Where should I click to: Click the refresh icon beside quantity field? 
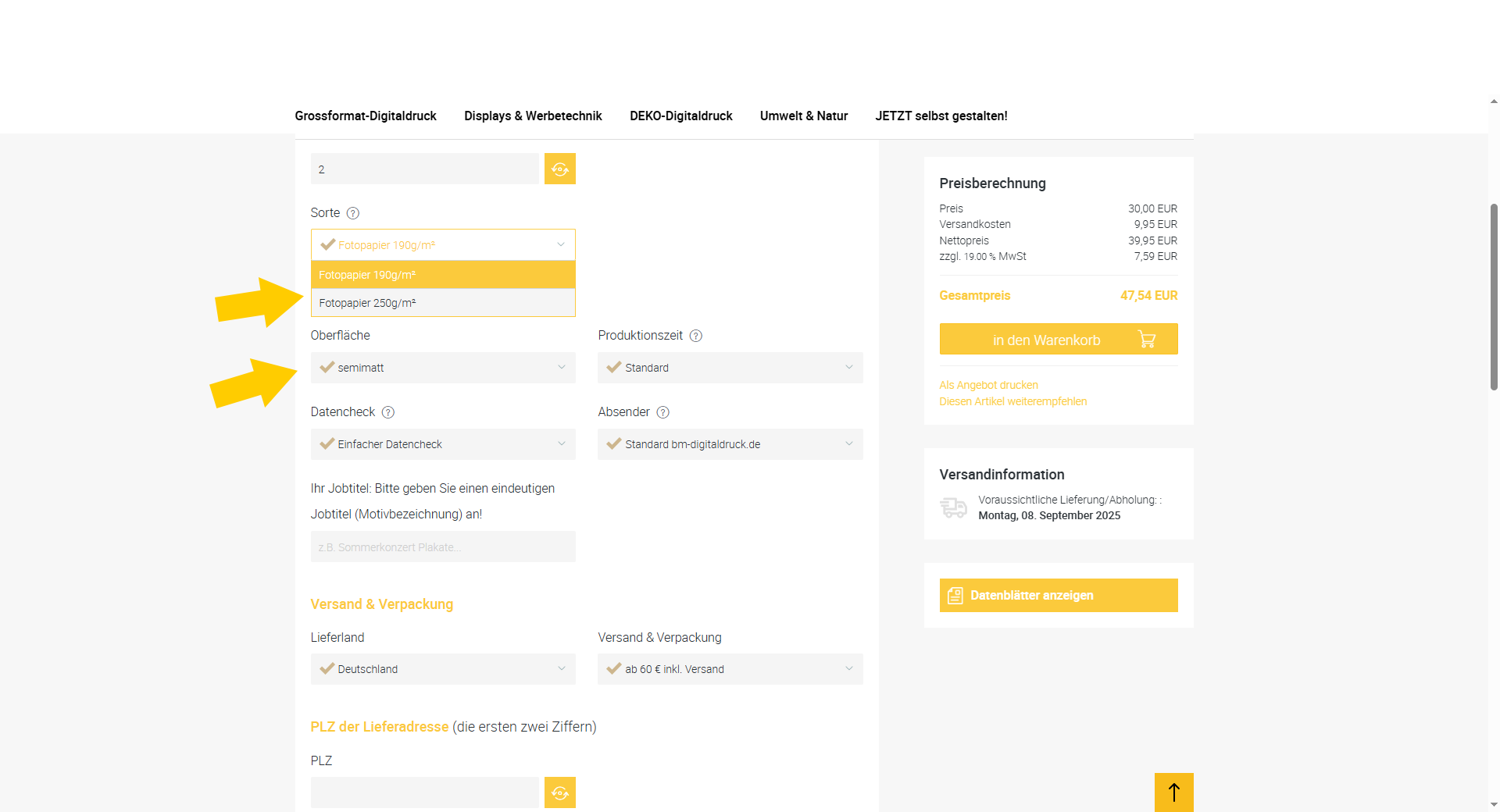pos(559,169)
